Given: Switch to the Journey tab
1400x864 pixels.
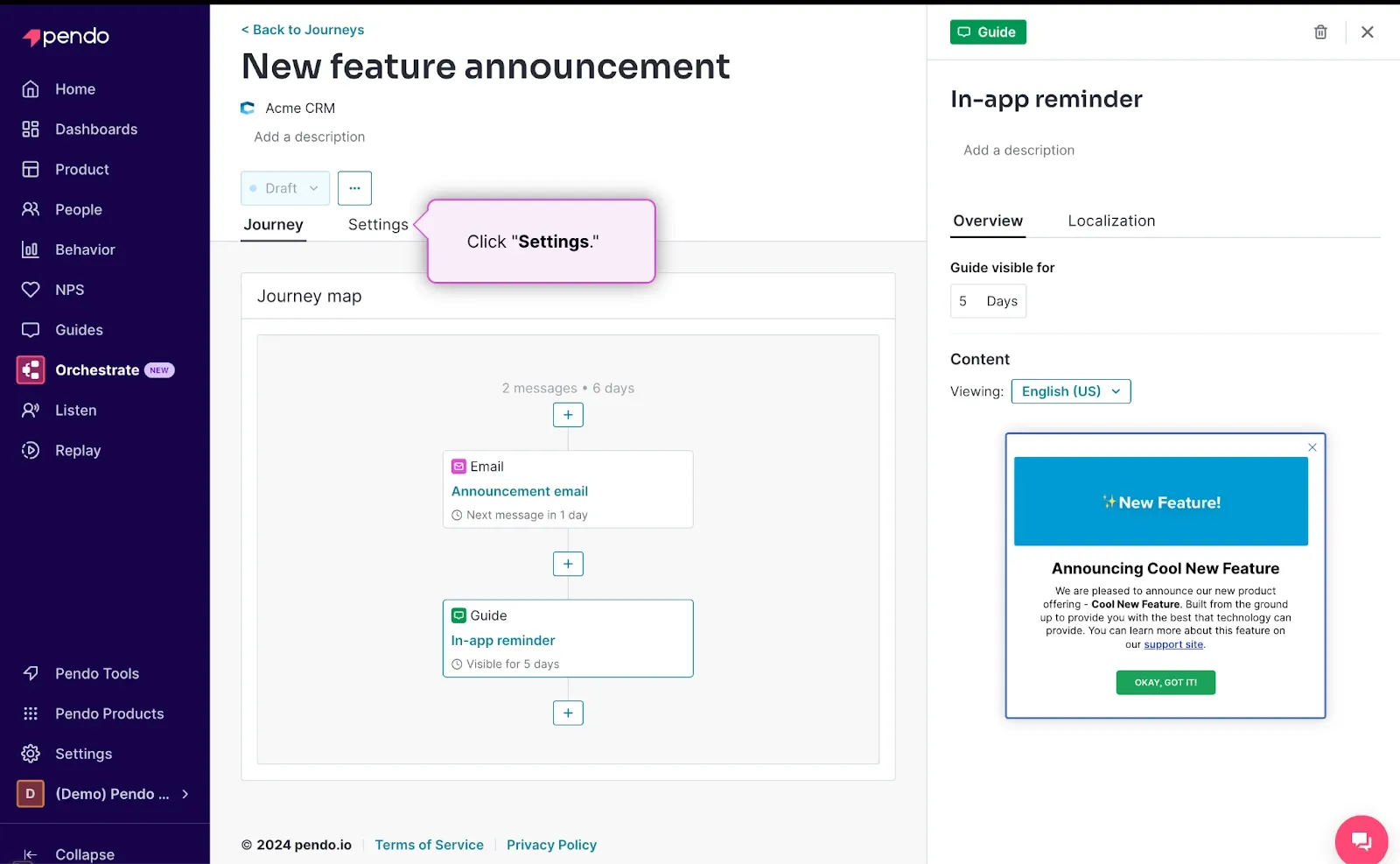Looking at the screenshot, I should pyautogui.click(x=273, y=225).
